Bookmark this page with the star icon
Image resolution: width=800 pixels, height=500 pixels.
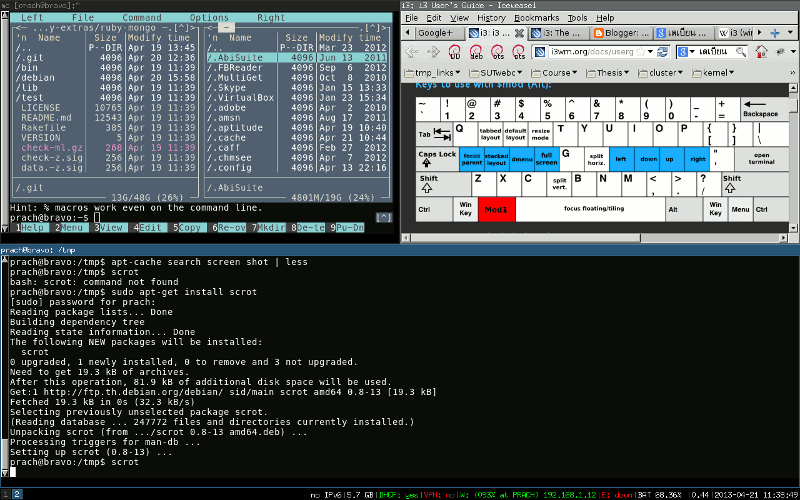pos(640,52)
